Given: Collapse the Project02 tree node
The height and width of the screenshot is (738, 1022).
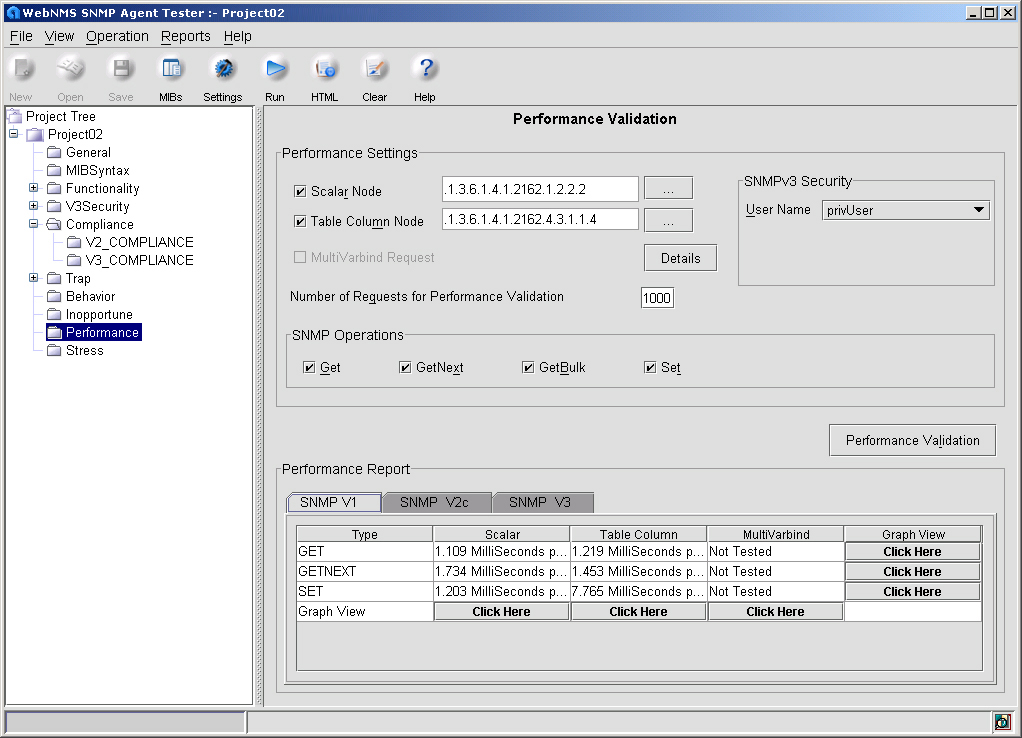Looking at the screenshot, I should point(14,134).
